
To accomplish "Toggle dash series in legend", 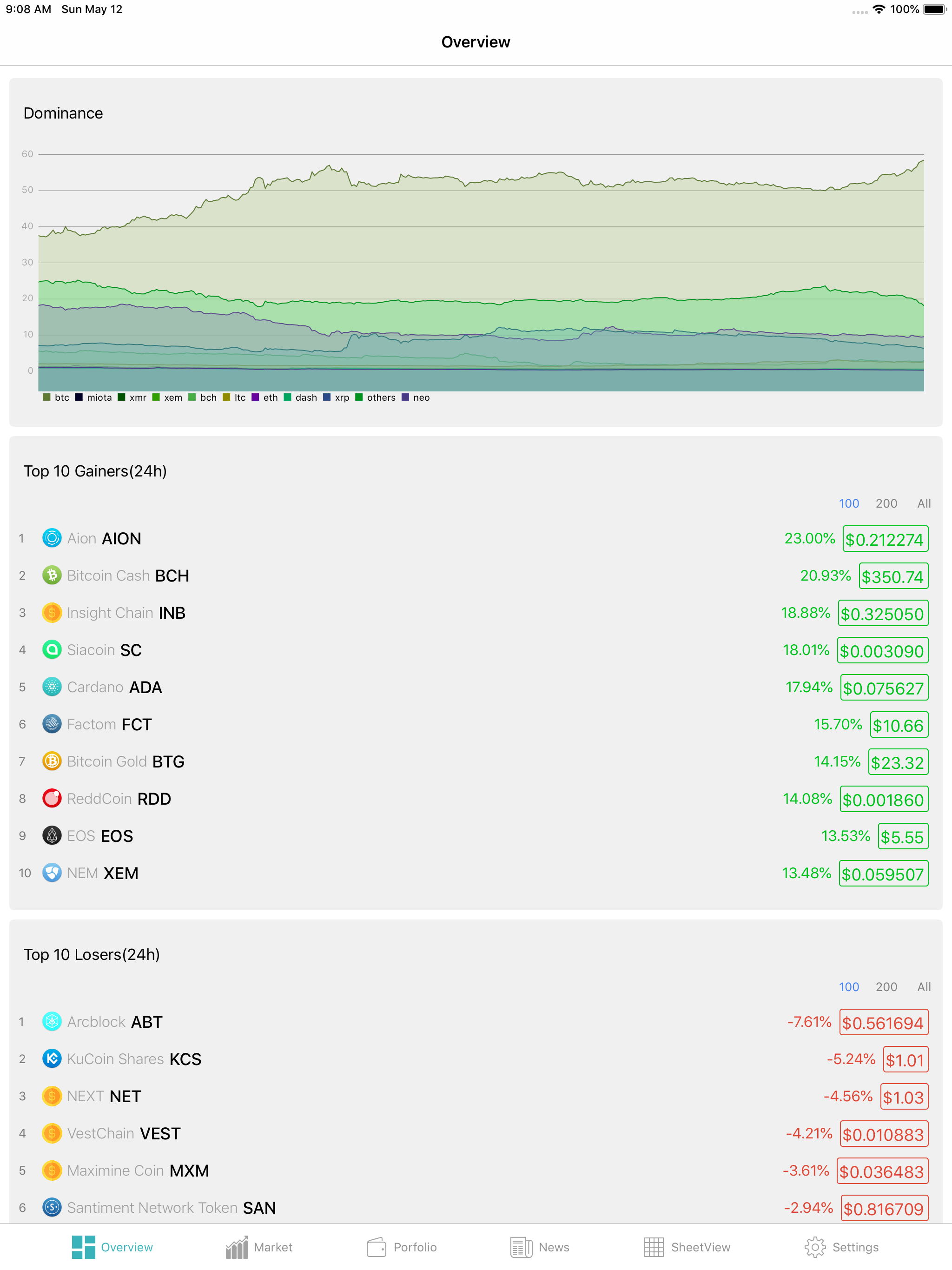I will tap(300, 397).
